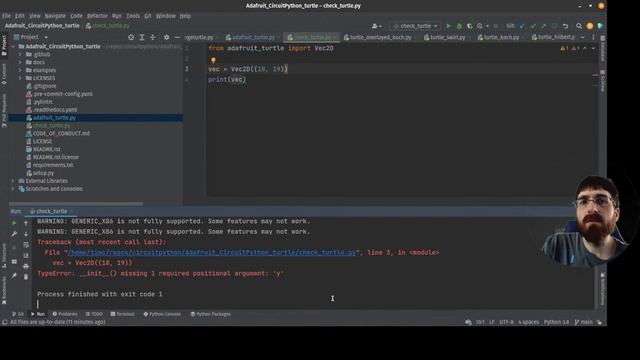
Task: Open the Refactor menu
Action: pos(97,16)
